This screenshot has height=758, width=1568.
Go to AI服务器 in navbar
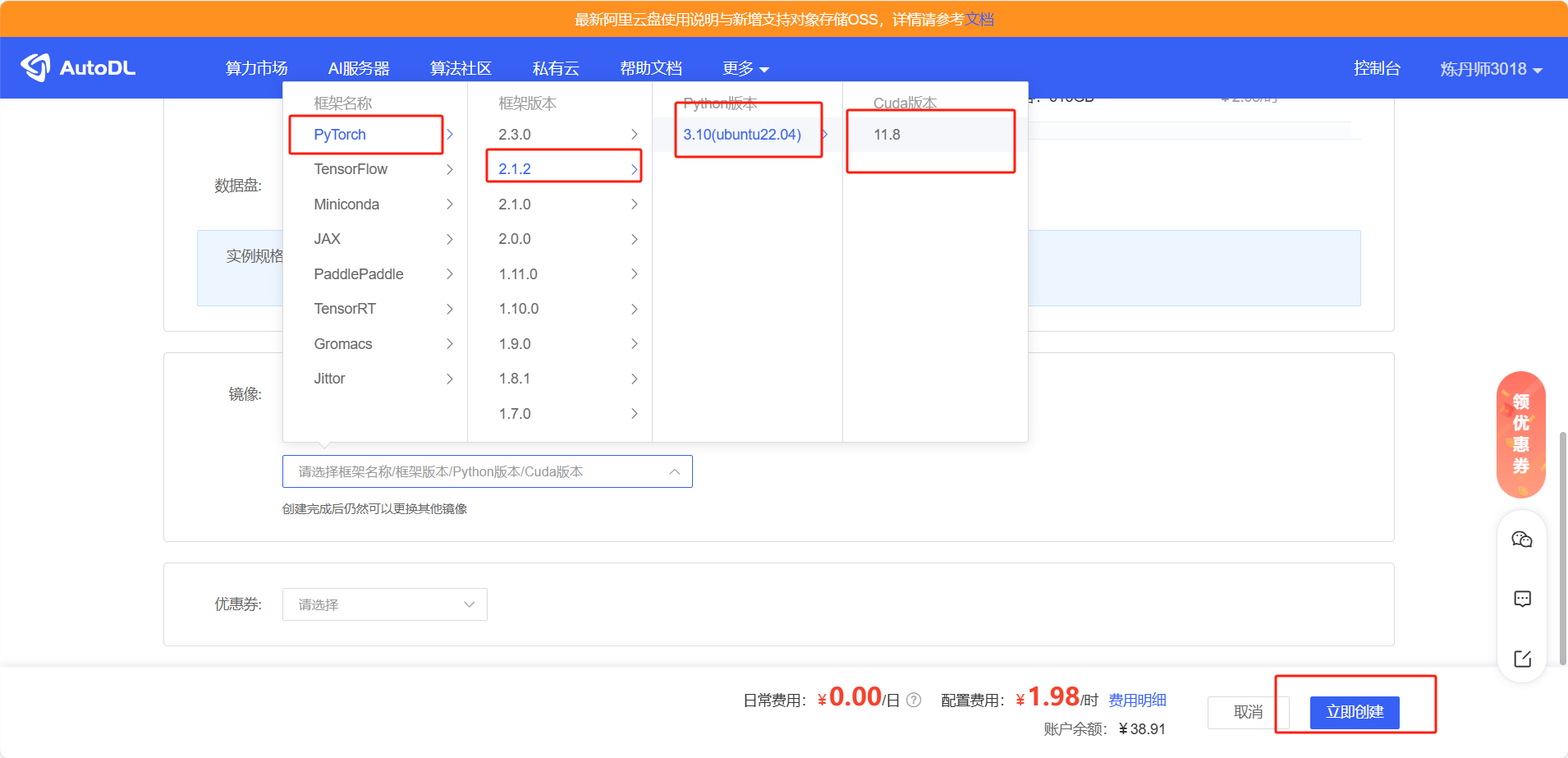359,68
